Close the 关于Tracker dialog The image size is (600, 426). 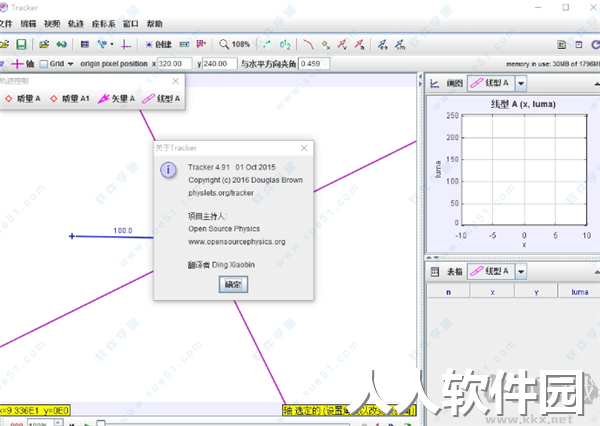(304, 148)
